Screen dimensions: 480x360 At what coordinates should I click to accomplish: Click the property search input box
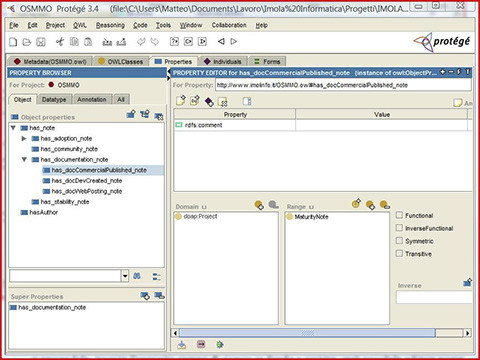(x=65, y=276)
